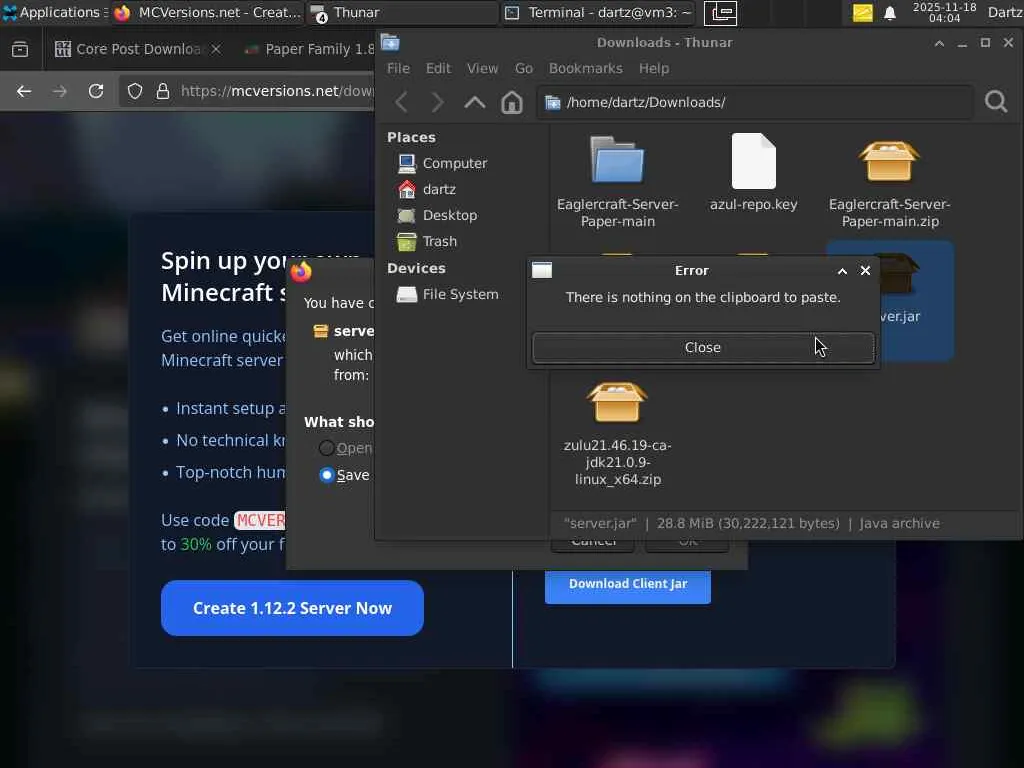Click the Firefox URL address bar
The width and height of the screenshot is (1024, 768).
pyautogui.click(x=247, y=91)
